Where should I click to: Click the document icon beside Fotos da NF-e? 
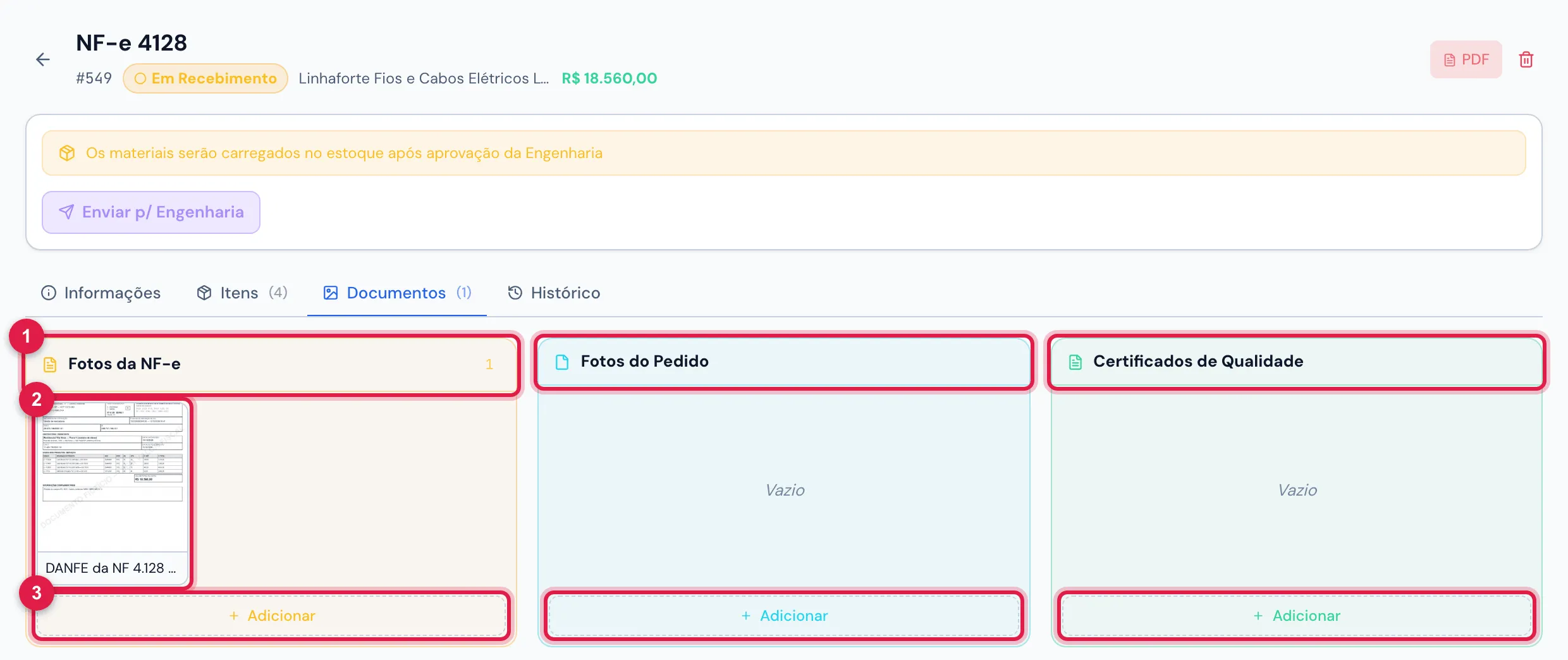[x=50, y=364]
